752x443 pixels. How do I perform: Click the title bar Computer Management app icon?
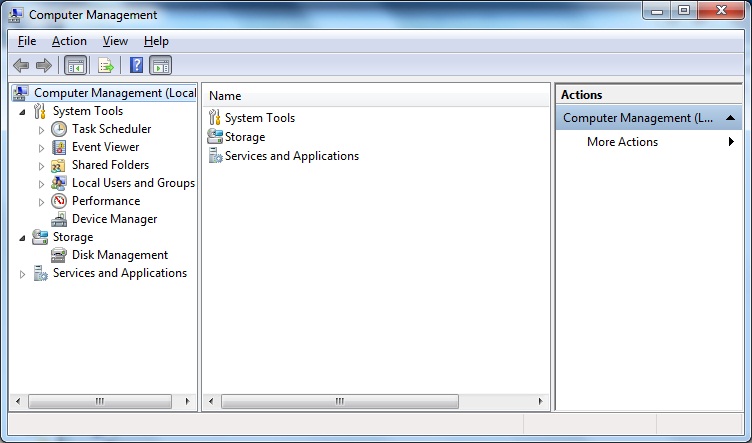click(x=15, y=15)
